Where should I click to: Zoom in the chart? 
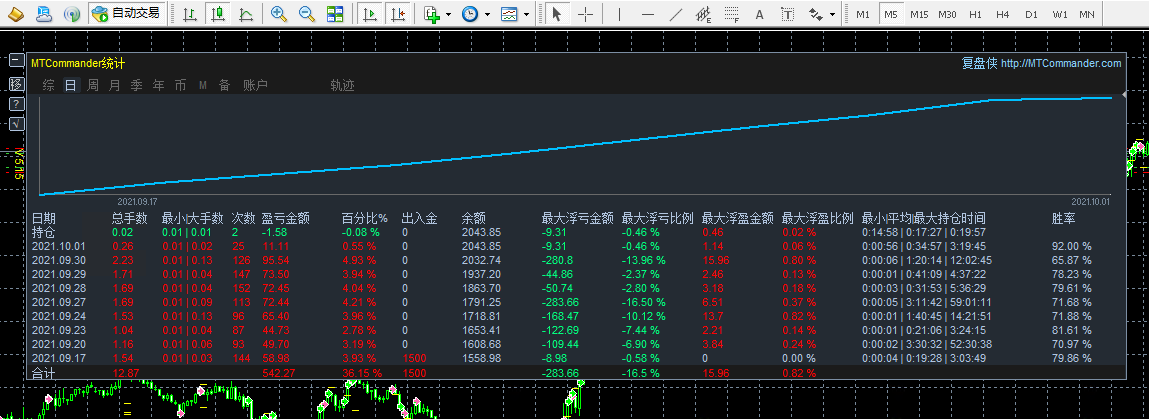(278, 13)
